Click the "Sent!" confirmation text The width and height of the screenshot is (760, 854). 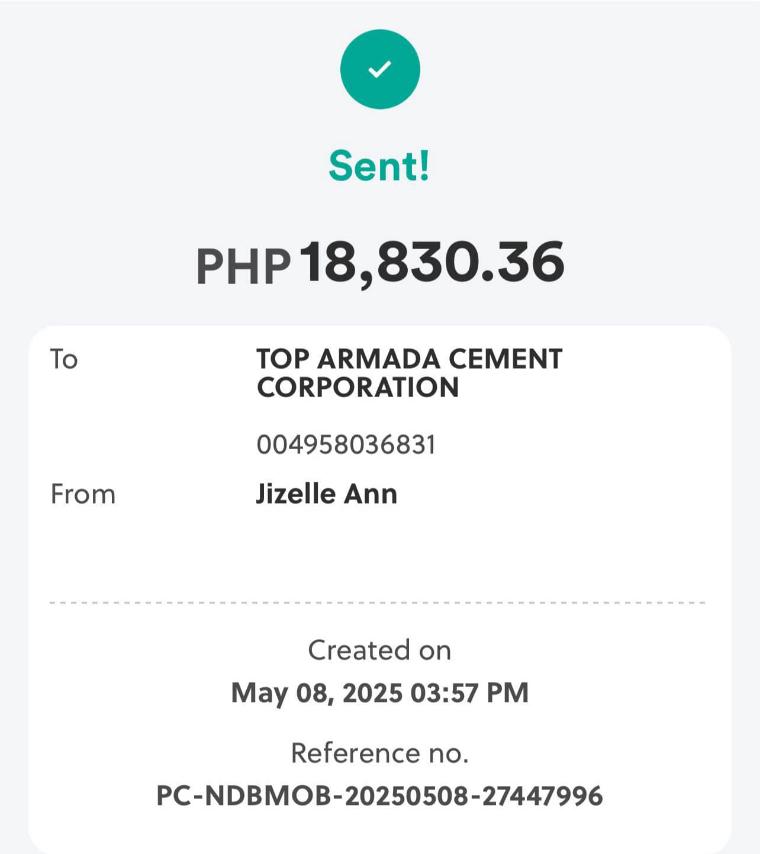click(380, 167)
